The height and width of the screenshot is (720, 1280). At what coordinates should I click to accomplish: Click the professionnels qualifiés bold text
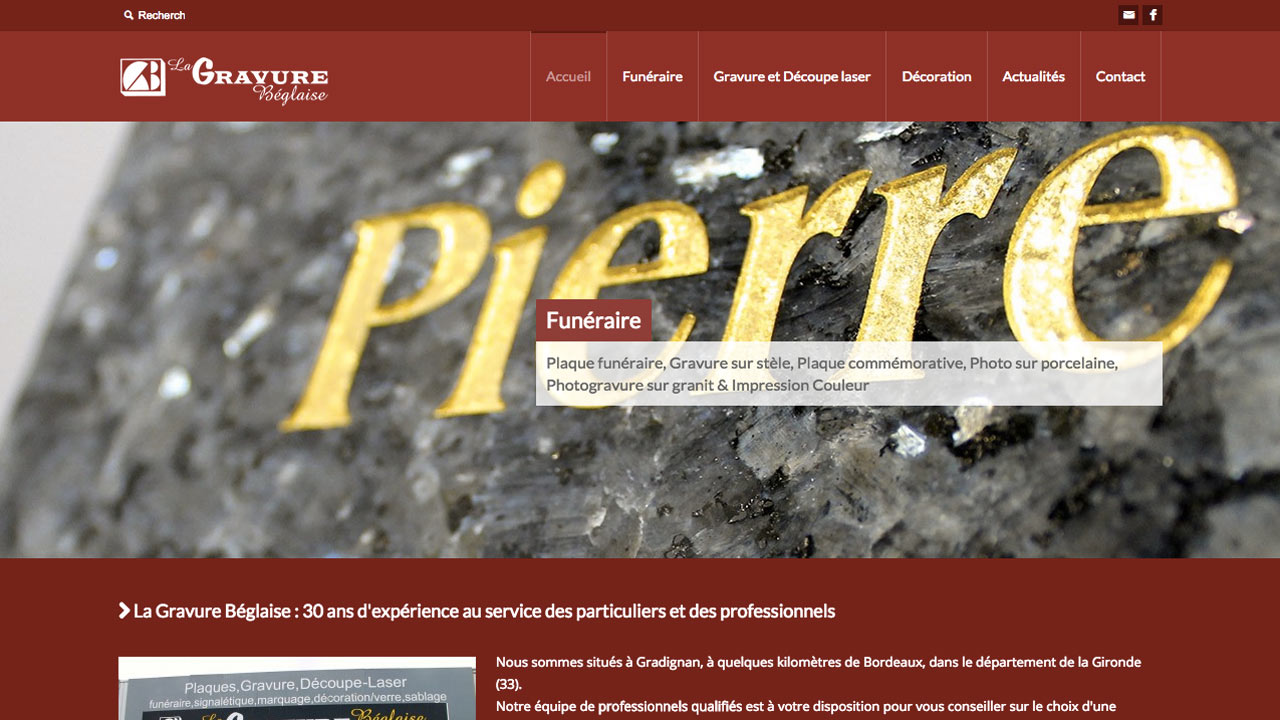click(x=670, y=707)
